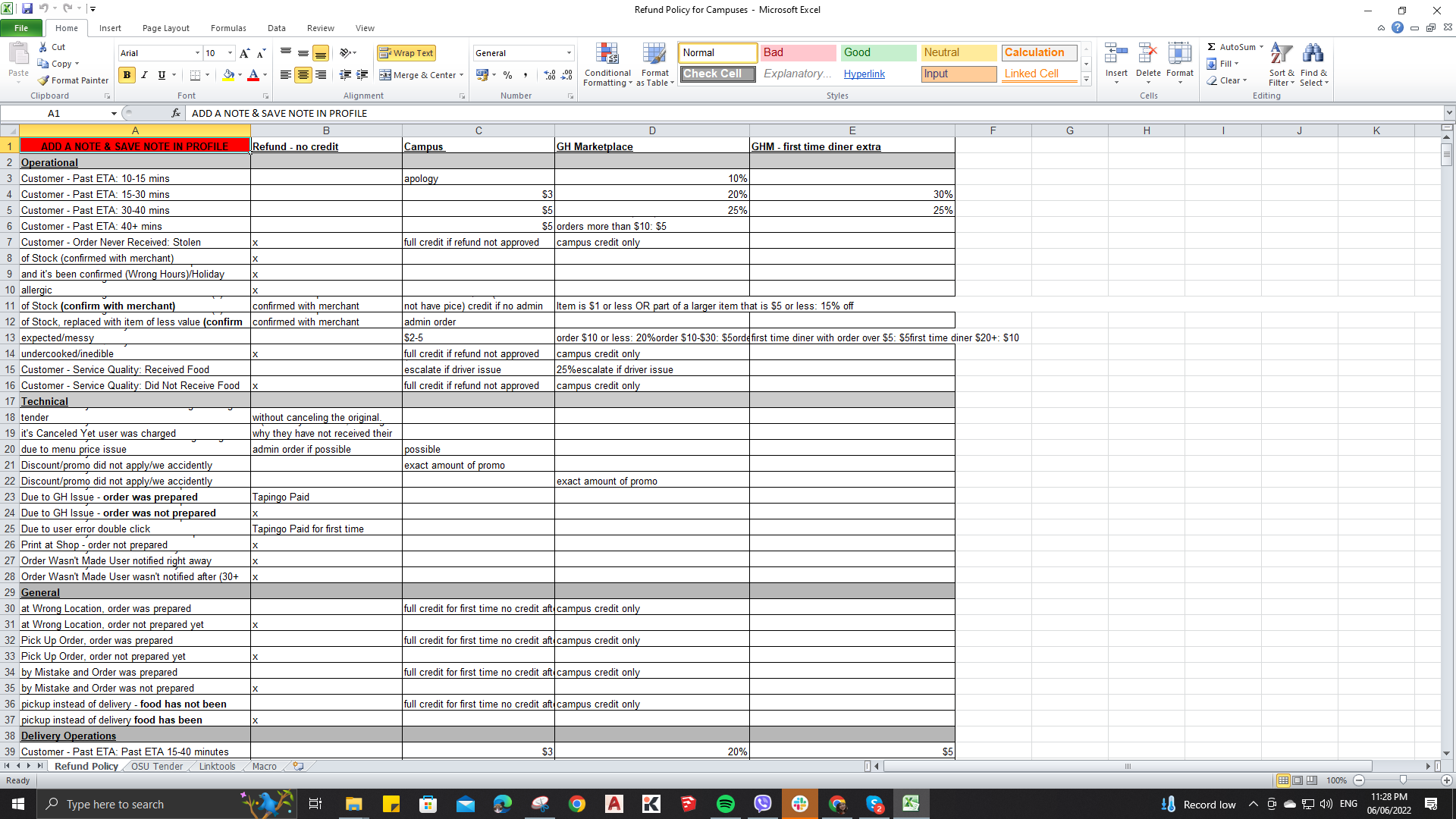Image resolution: width=1456 pixels, height=819 pixels.
Task: Toggle Bold formatting
Action: pyautogui.click(x=127, y=75)
